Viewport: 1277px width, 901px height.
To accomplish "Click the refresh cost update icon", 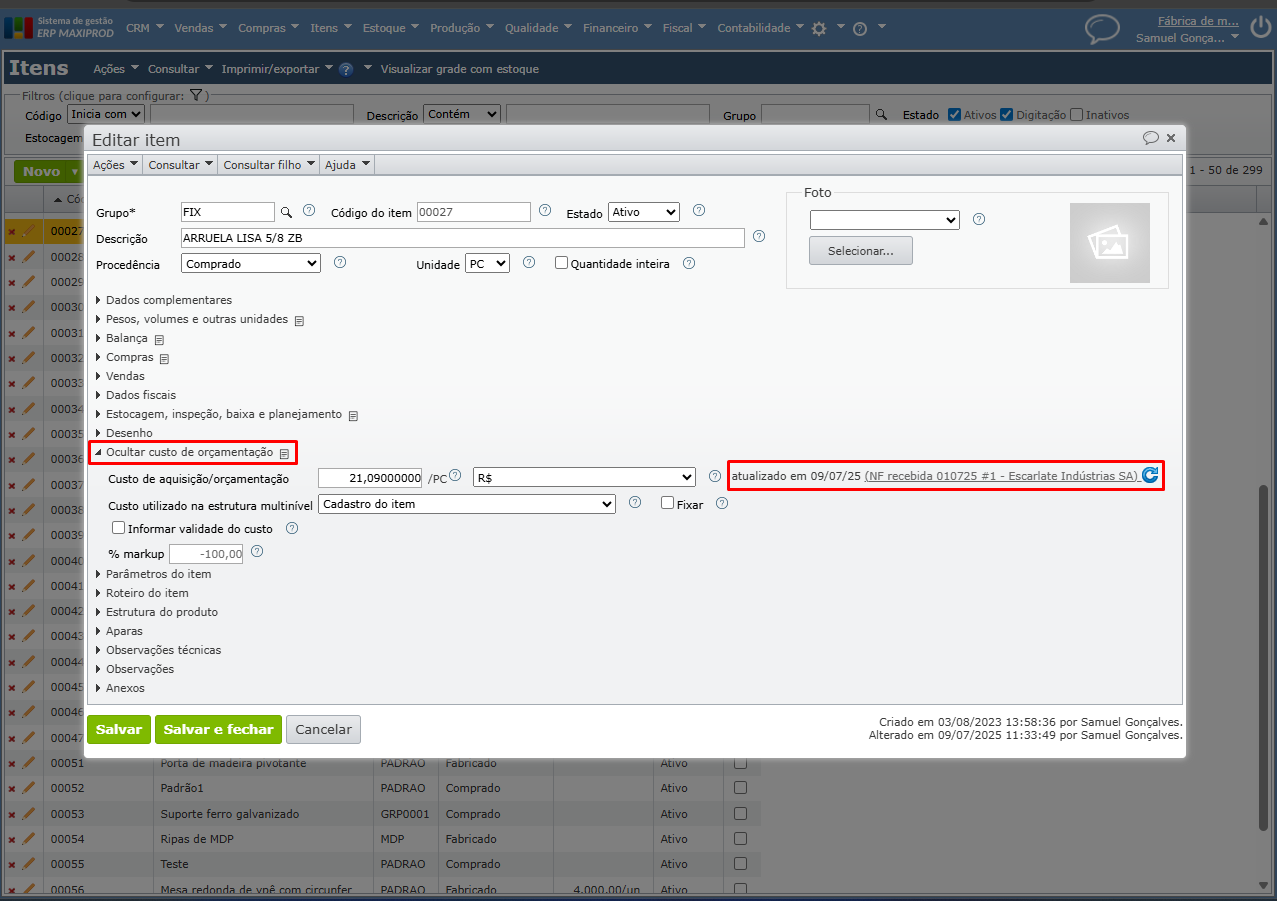I will (x=1151, y=476).
